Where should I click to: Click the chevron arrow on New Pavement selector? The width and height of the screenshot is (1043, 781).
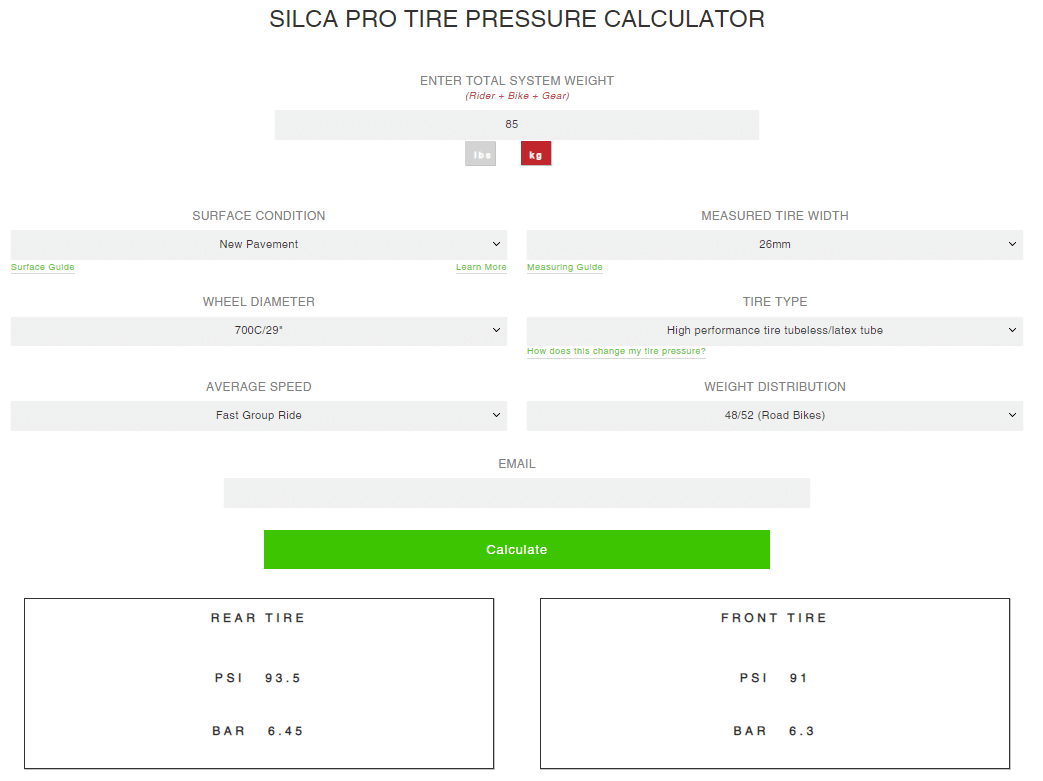coord(496,244)
